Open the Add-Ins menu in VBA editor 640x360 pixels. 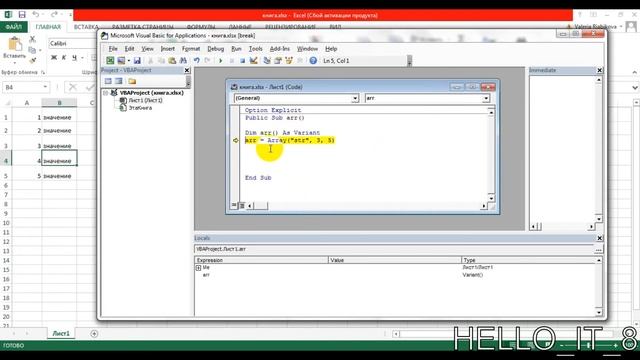tap(280, 49)
